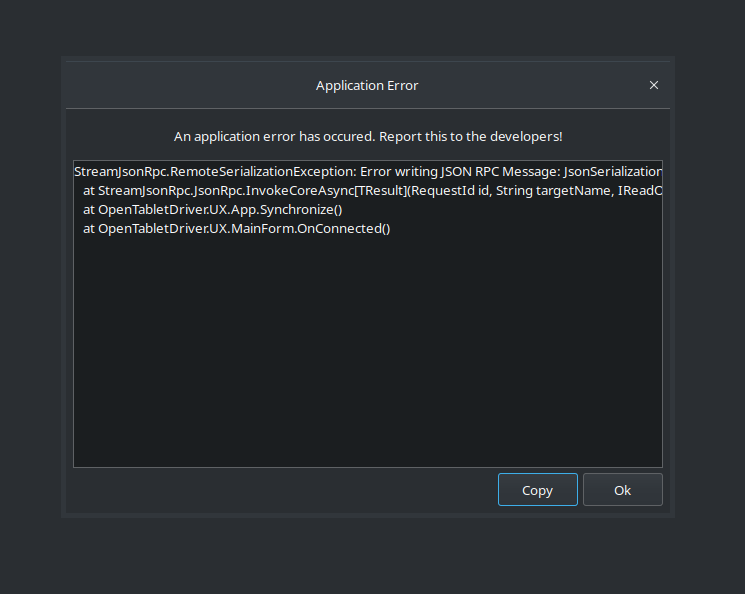Viewport: 745px width, 594px height.
Task: Click the StreamJsonRpc.RemoteSerializationException line
Action: point(368,172)
